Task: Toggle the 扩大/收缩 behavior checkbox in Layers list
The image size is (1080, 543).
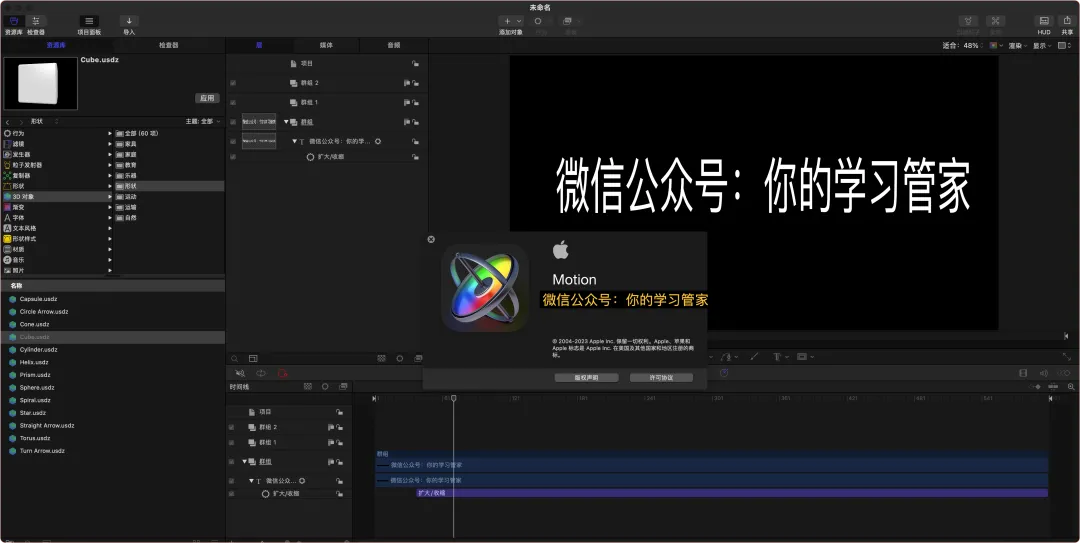Action: [233, 157]
